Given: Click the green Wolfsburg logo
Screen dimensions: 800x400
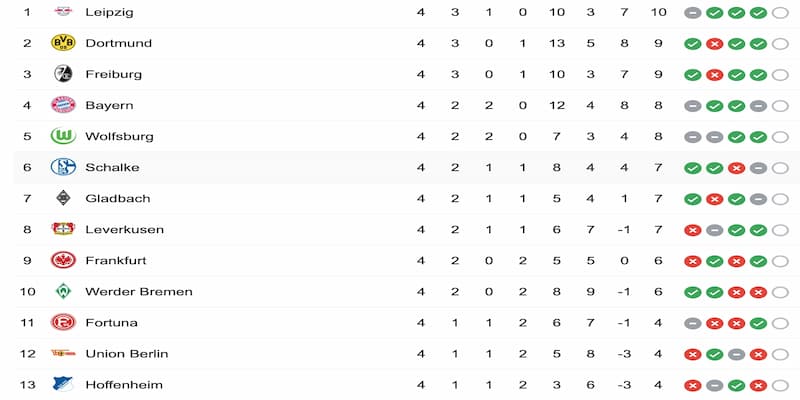Looking at the screenshot, I should click(63, 136).
